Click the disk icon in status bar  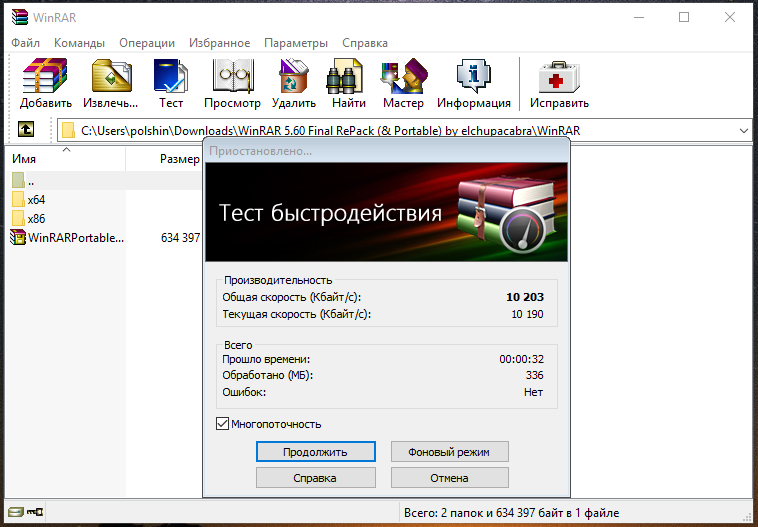[16, 512]
